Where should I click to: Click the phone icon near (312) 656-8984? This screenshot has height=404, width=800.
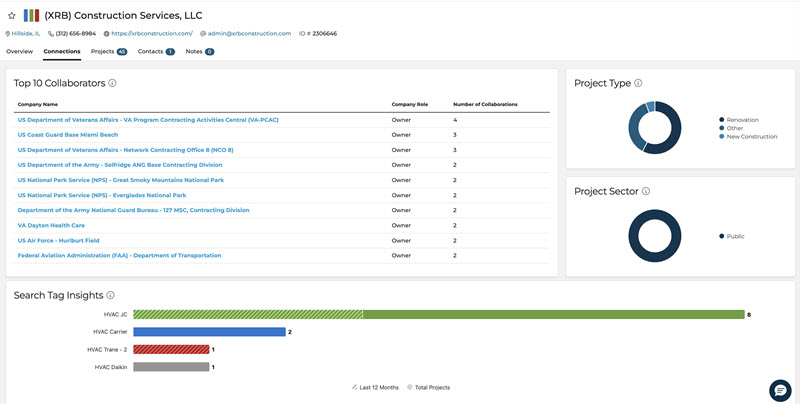coord(51,34)
